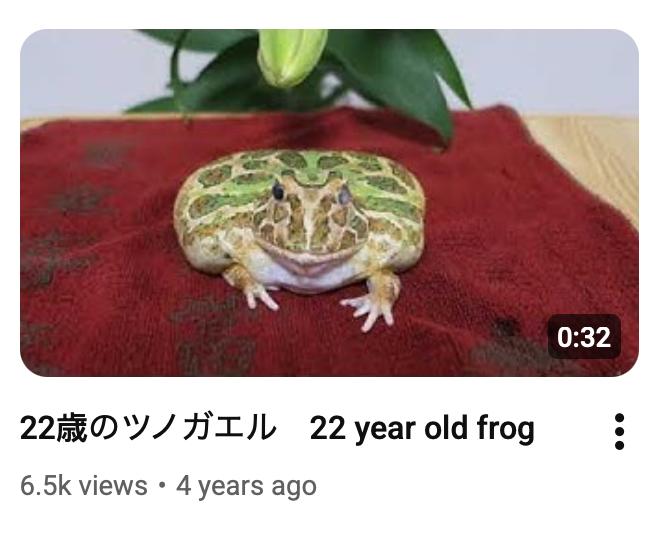Click the '22歳' at the title start
Image resolution: width=664 pixels, height=538 pixels.
click(x=53, y=428)
